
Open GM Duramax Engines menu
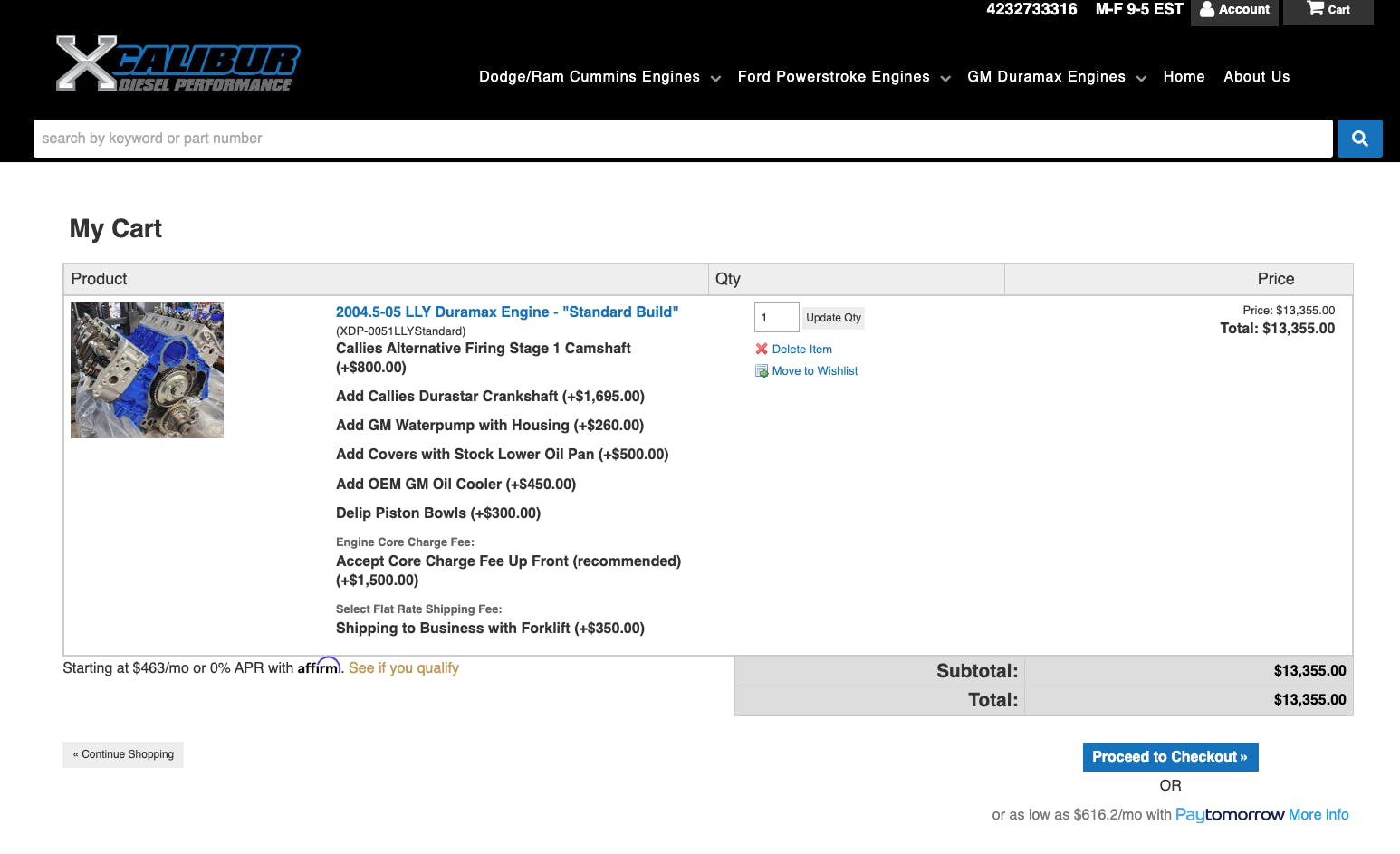[x=1046, y=77]
